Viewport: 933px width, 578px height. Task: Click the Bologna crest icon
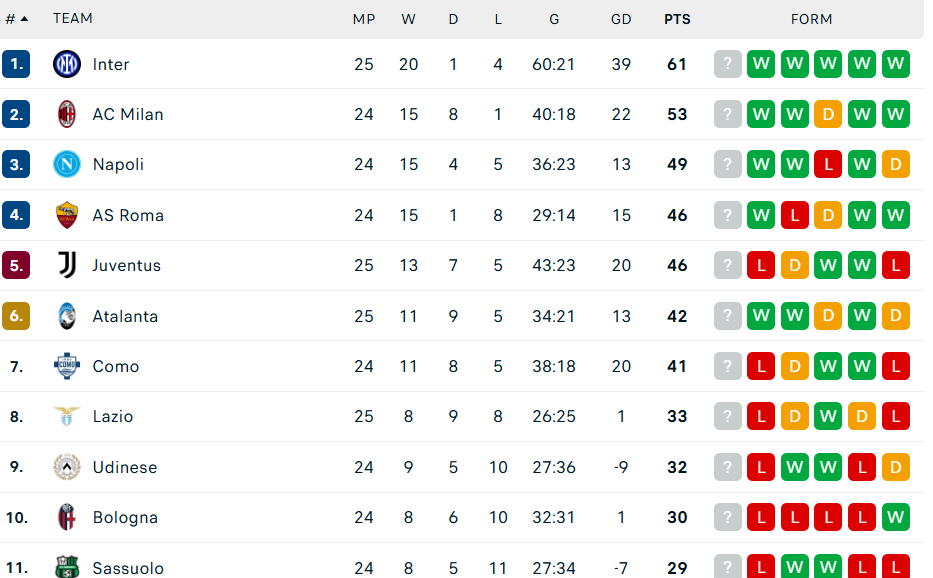[x=66, y=517]
